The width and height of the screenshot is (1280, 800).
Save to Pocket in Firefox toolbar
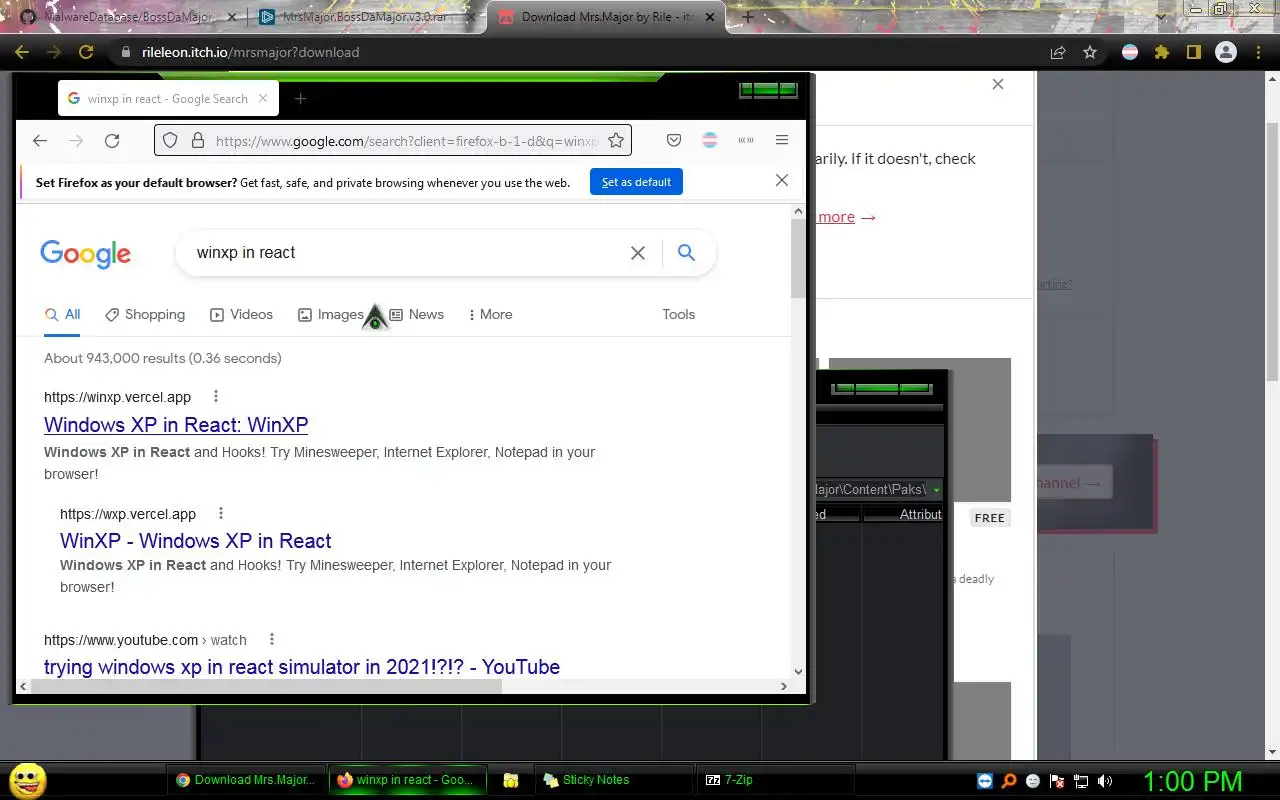[x=674, y=141]
